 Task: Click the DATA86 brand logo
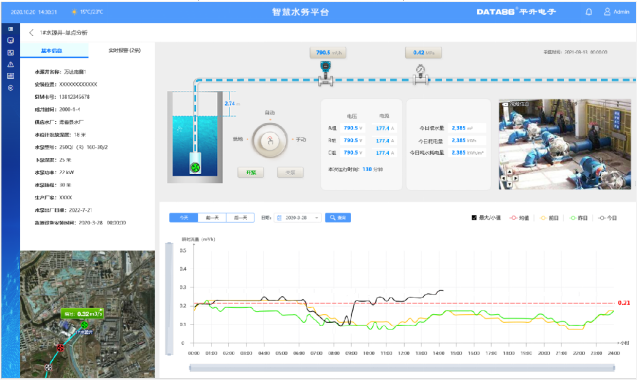tap(516, 12)
